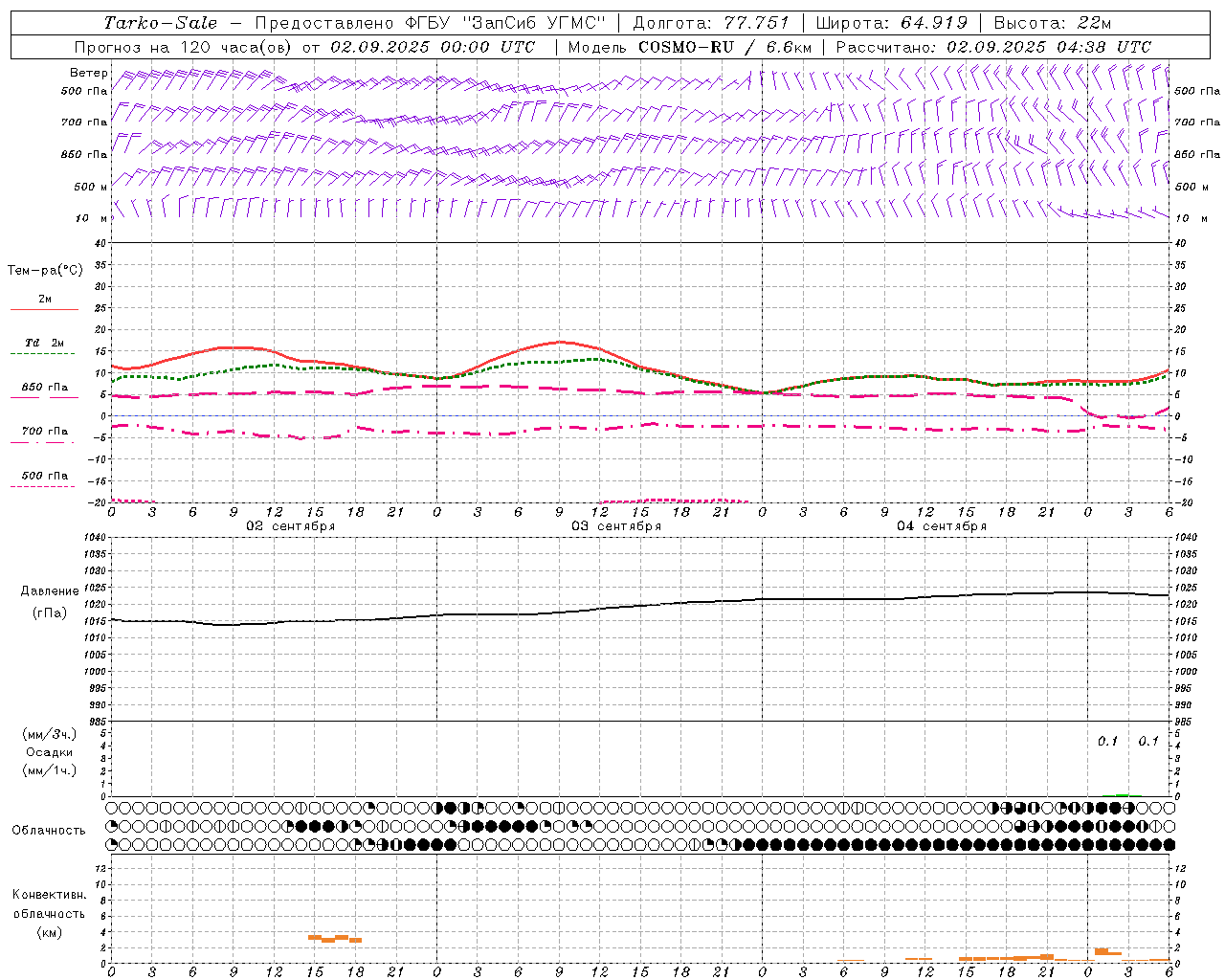Click the "(мм/3ч.)" precipitation unit label

pos(49,734)
